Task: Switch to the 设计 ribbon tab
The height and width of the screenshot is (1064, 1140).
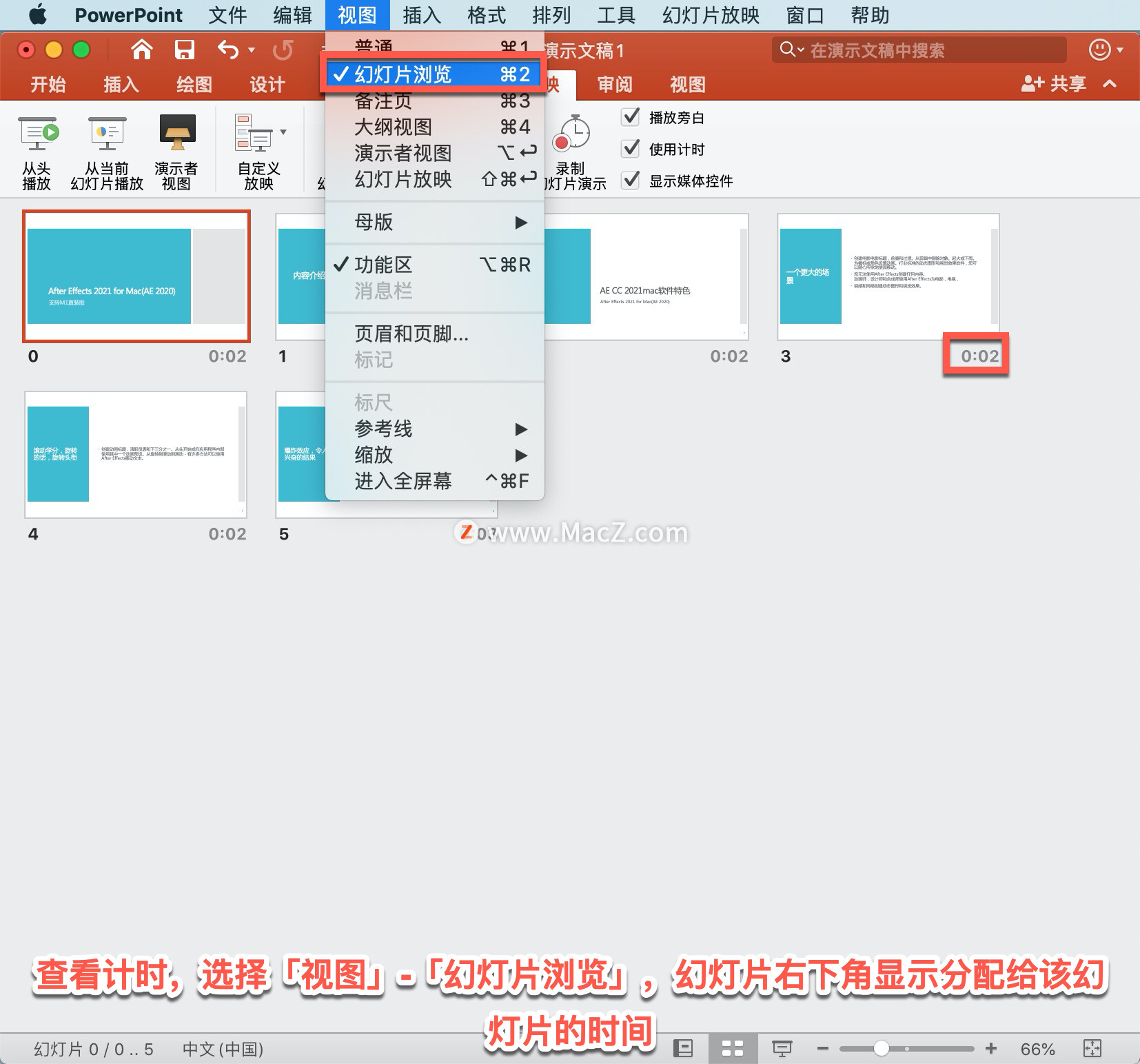Action: [267, 84]
